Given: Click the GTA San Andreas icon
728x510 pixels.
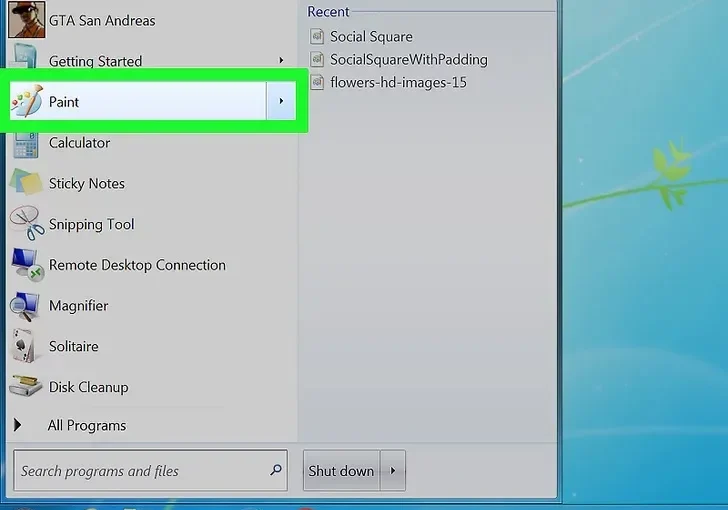Looking at the screenshot, I should [x=26, y=20].
